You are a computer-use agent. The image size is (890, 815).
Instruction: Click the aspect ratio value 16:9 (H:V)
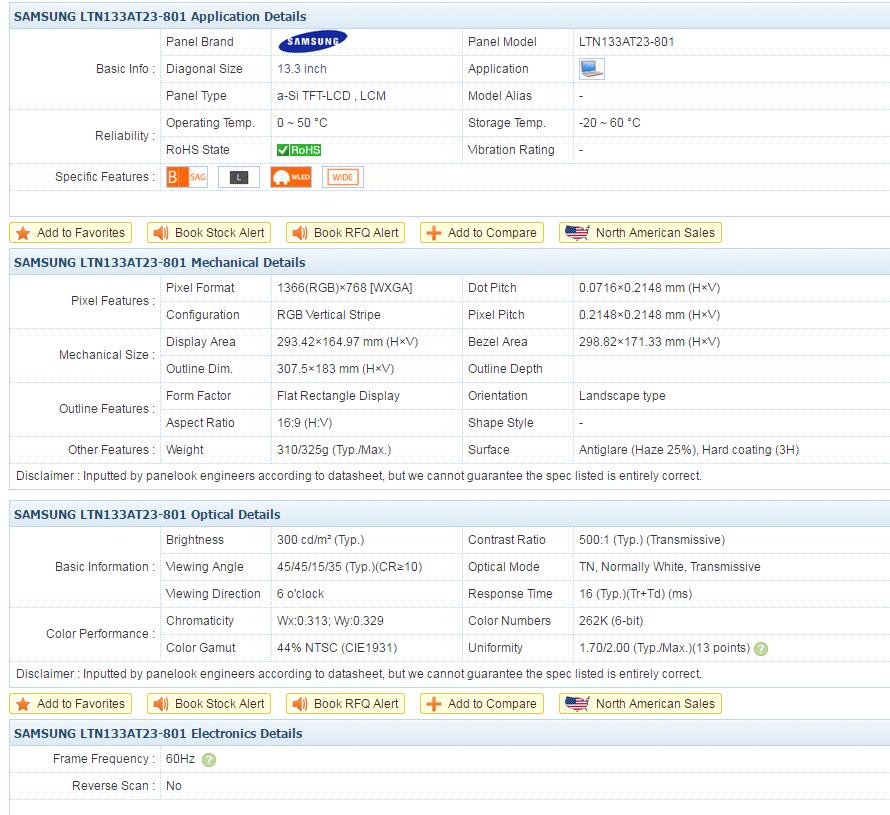304,423
